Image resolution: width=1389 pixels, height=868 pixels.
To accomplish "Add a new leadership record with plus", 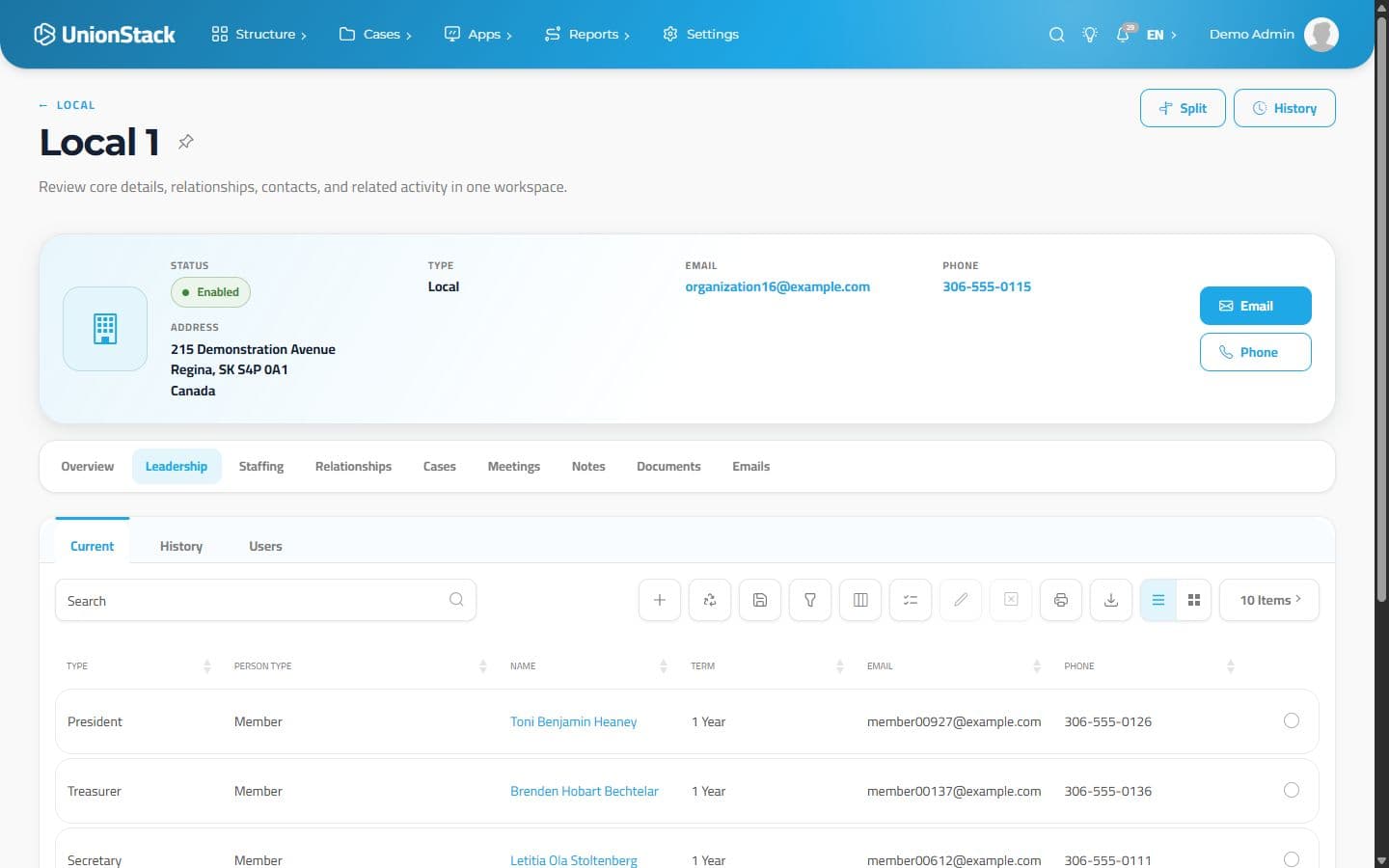I will coord(660,600).
